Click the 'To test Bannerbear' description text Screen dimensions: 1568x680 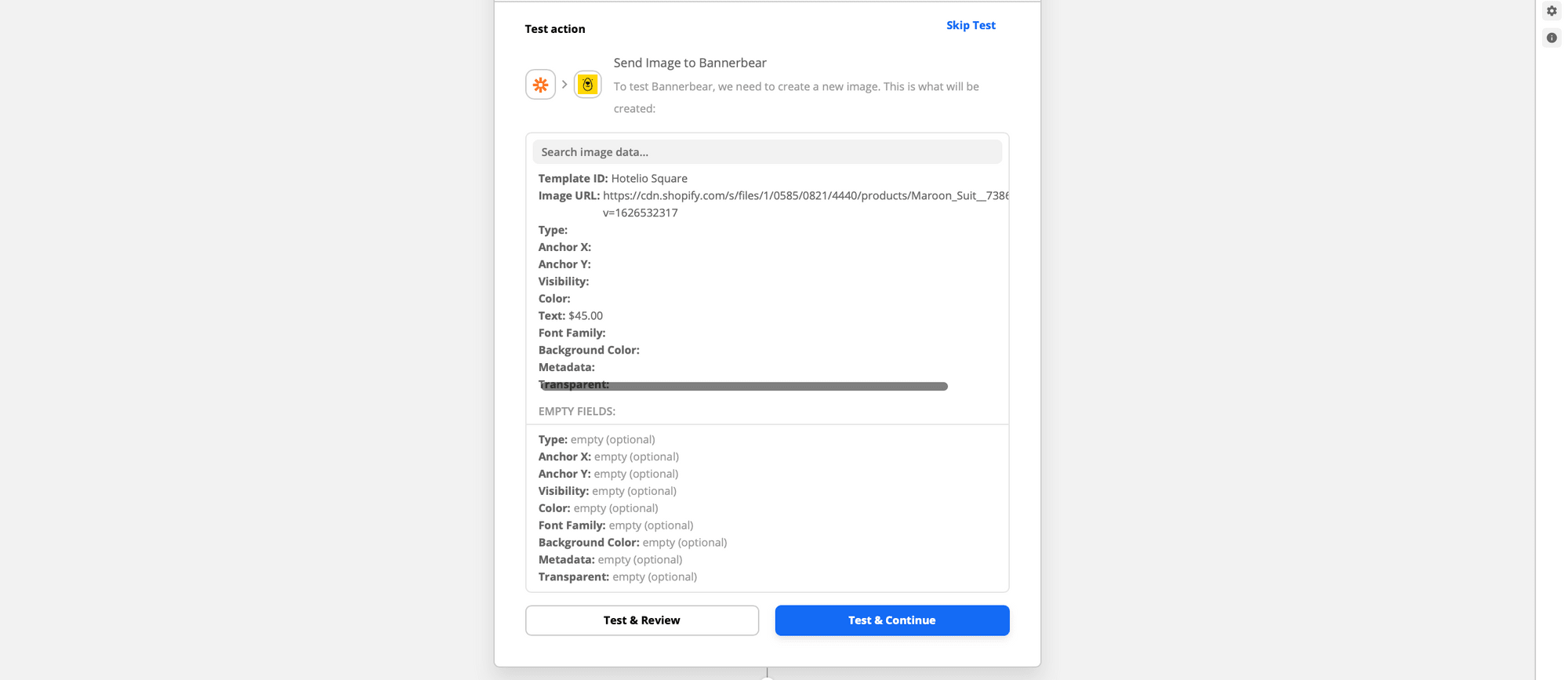tap(797, 97)
